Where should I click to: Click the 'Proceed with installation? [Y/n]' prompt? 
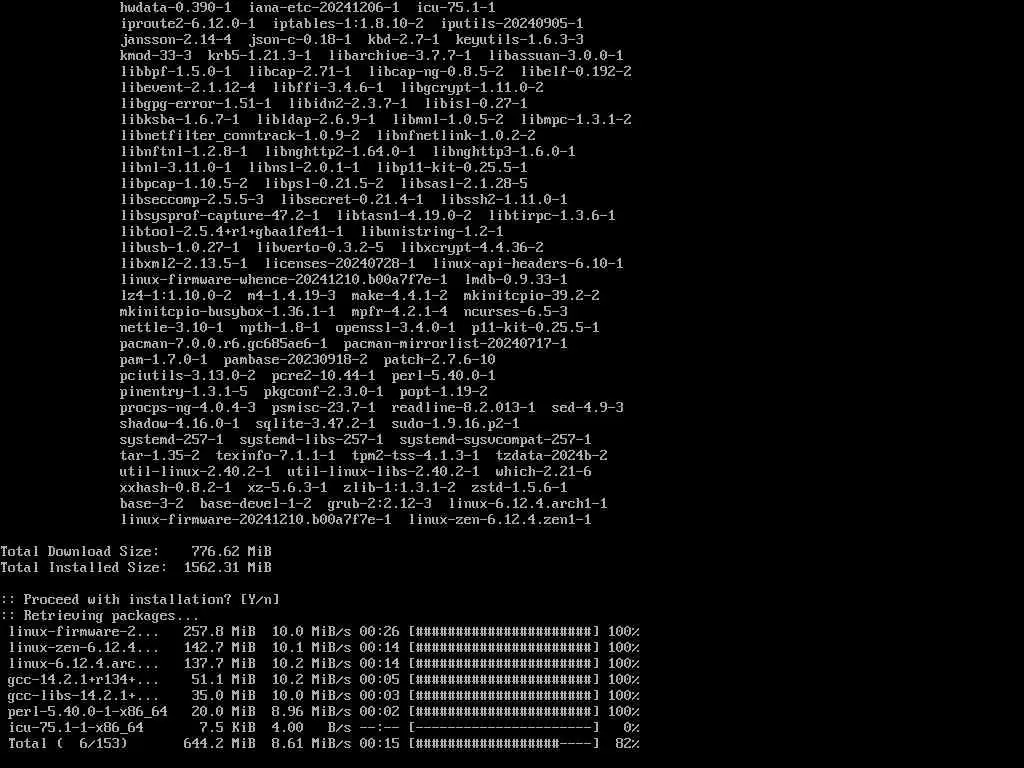click(x=140, y=600)
